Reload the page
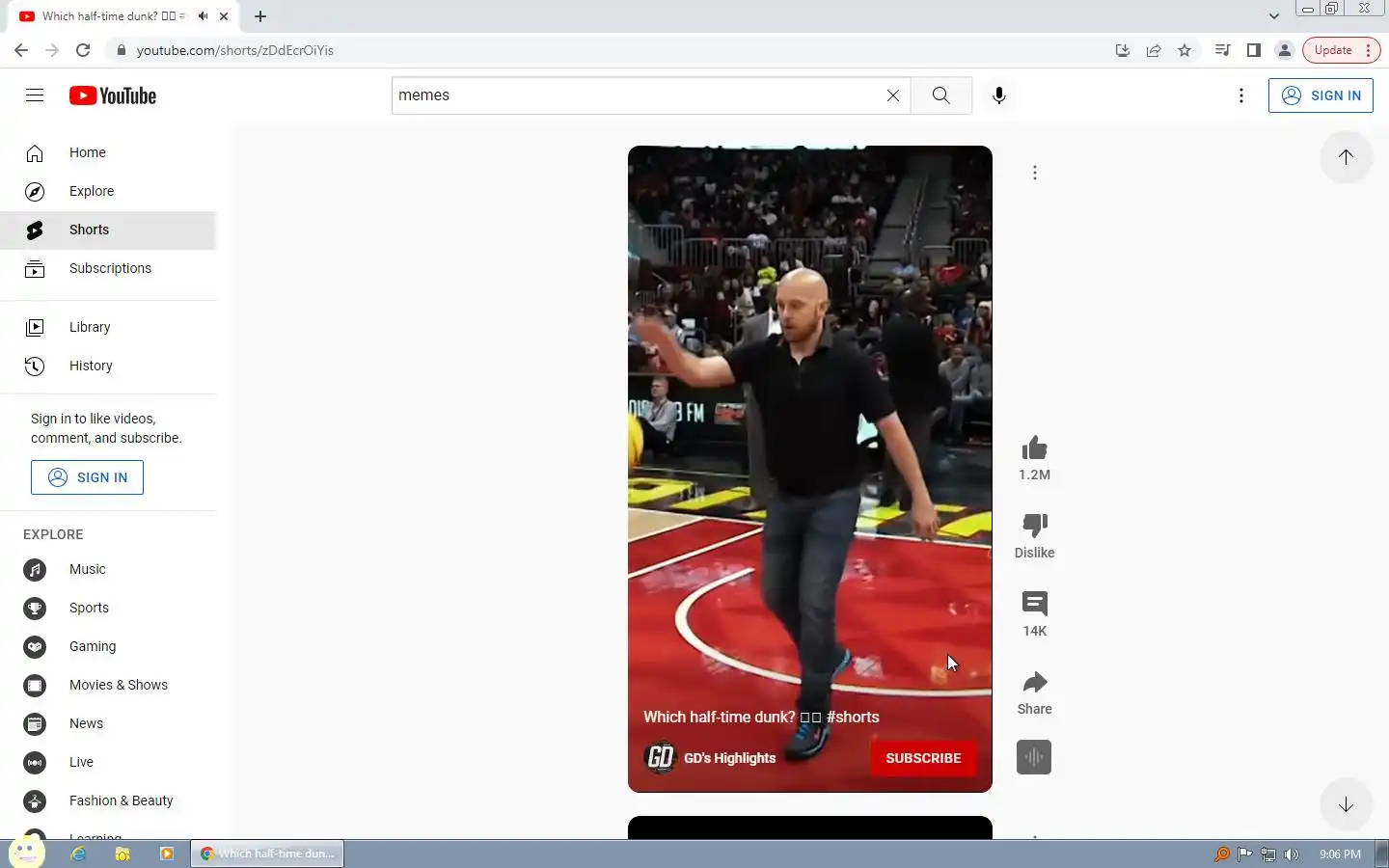Screen dimensions: 1389x868 83,50
